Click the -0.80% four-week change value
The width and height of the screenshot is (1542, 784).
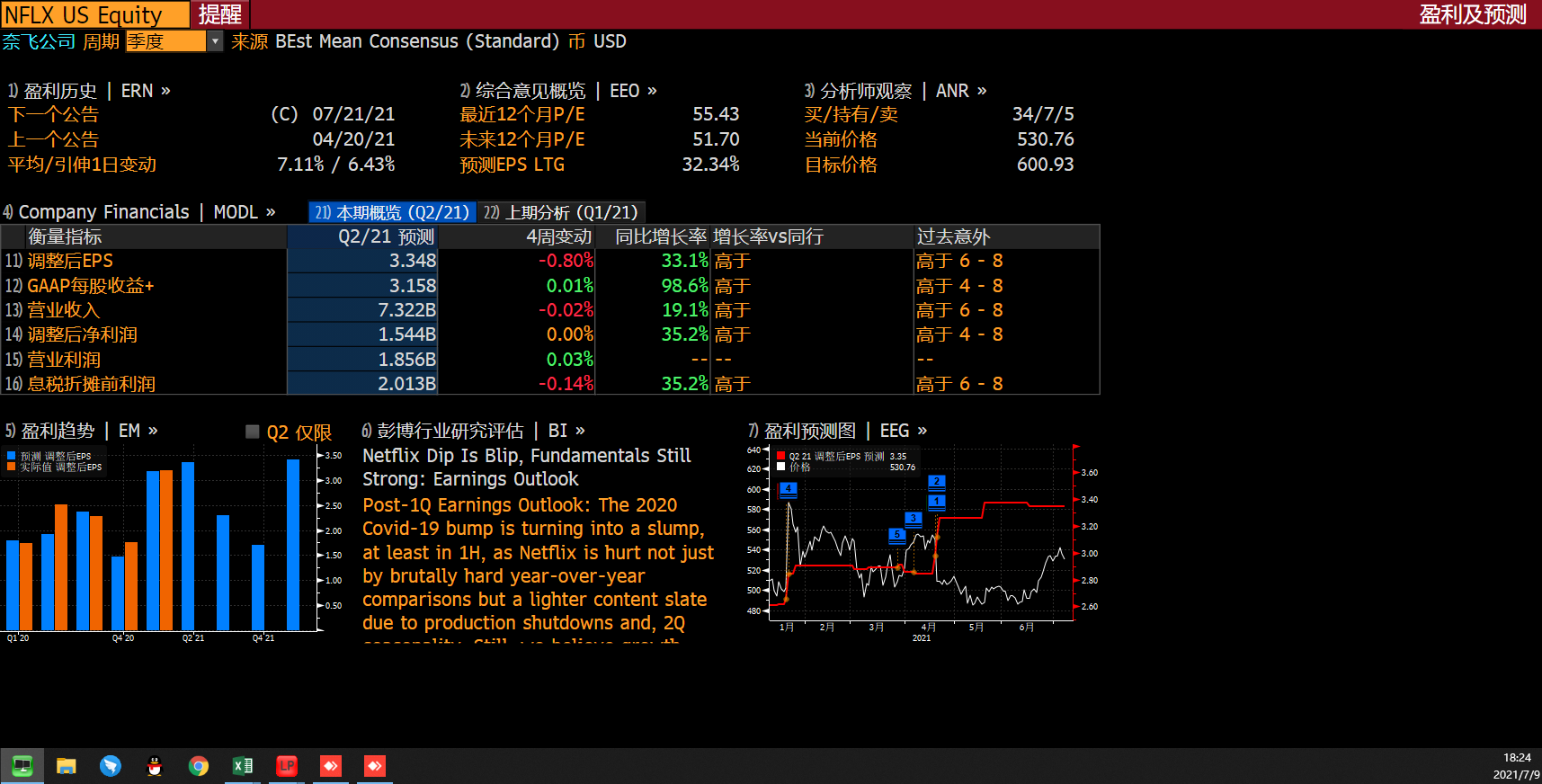[x=566, y=261]
